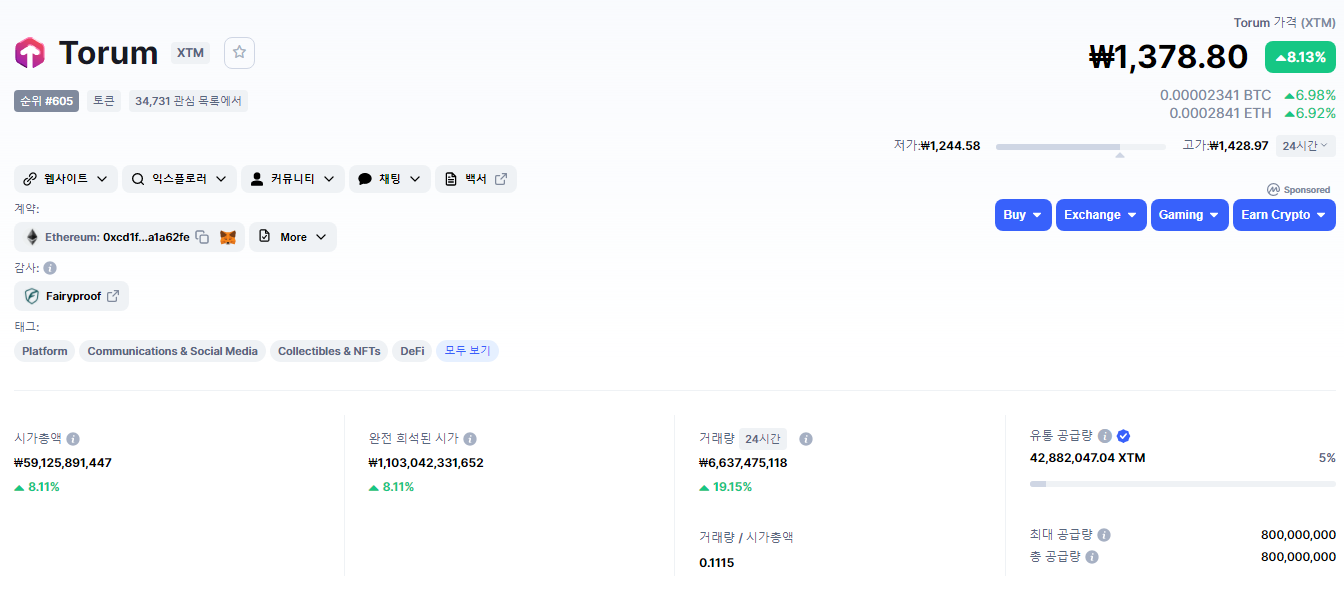Open the Gaming dropdown button

point(1190,215)
